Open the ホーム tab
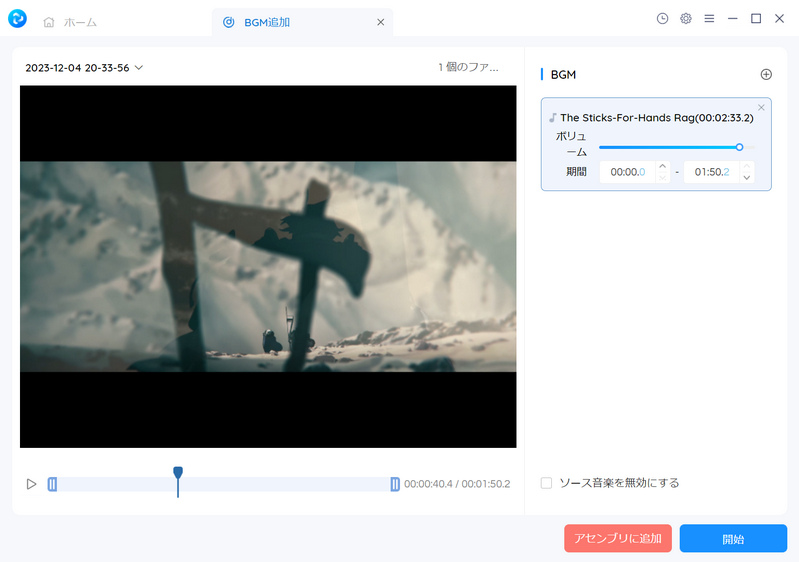 click(x=70, y=22)
